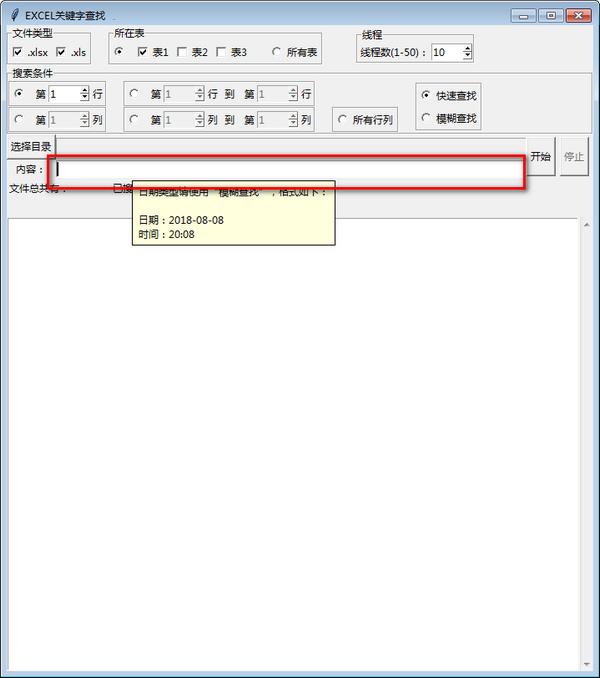Viewport: 600px width, 678px height.
Task: Click the single column number field
Action: [64, 120]
